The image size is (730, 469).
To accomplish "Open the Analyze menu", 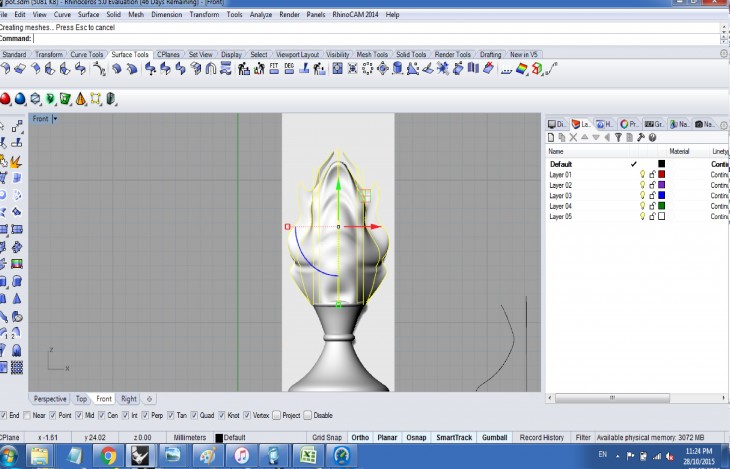I will (262, 15).
